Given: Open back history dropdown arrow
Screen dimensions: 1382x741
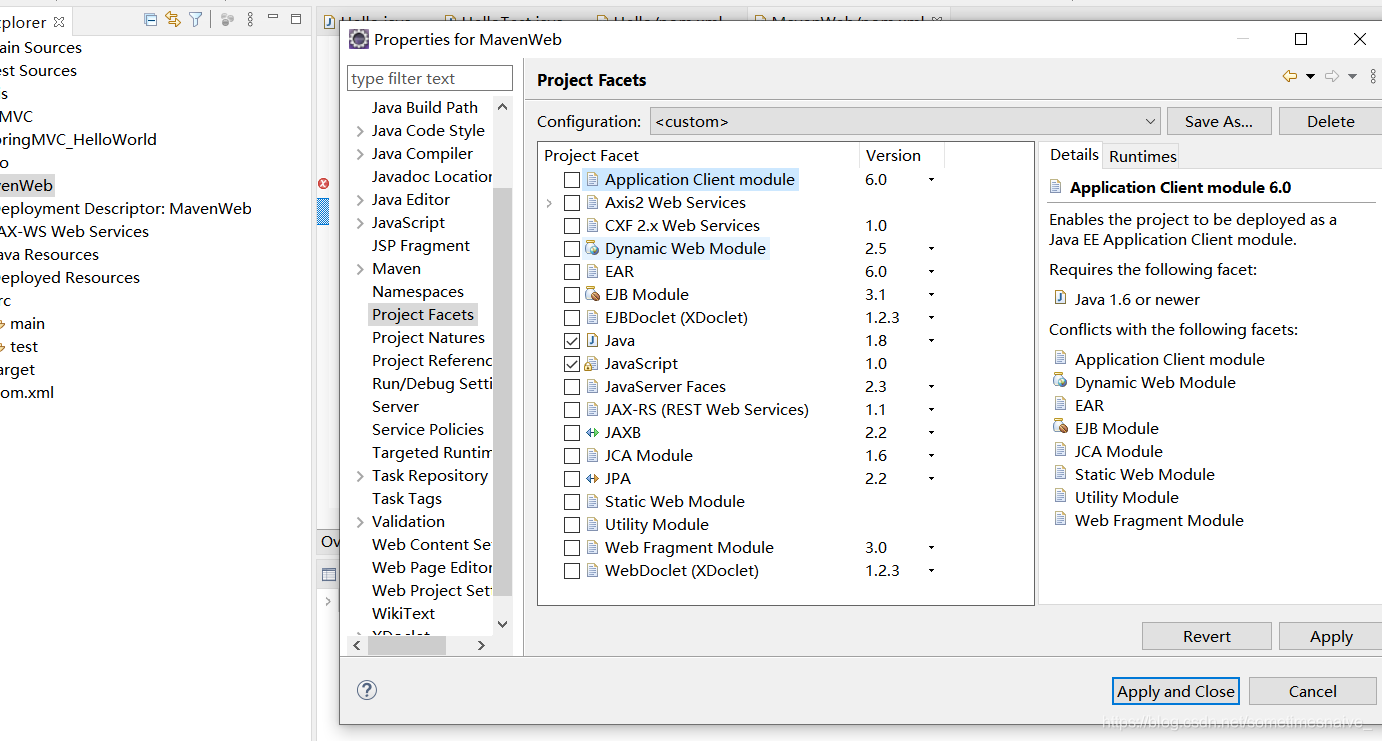Looking at the screenshot, I should click(x=1310, y=78).
